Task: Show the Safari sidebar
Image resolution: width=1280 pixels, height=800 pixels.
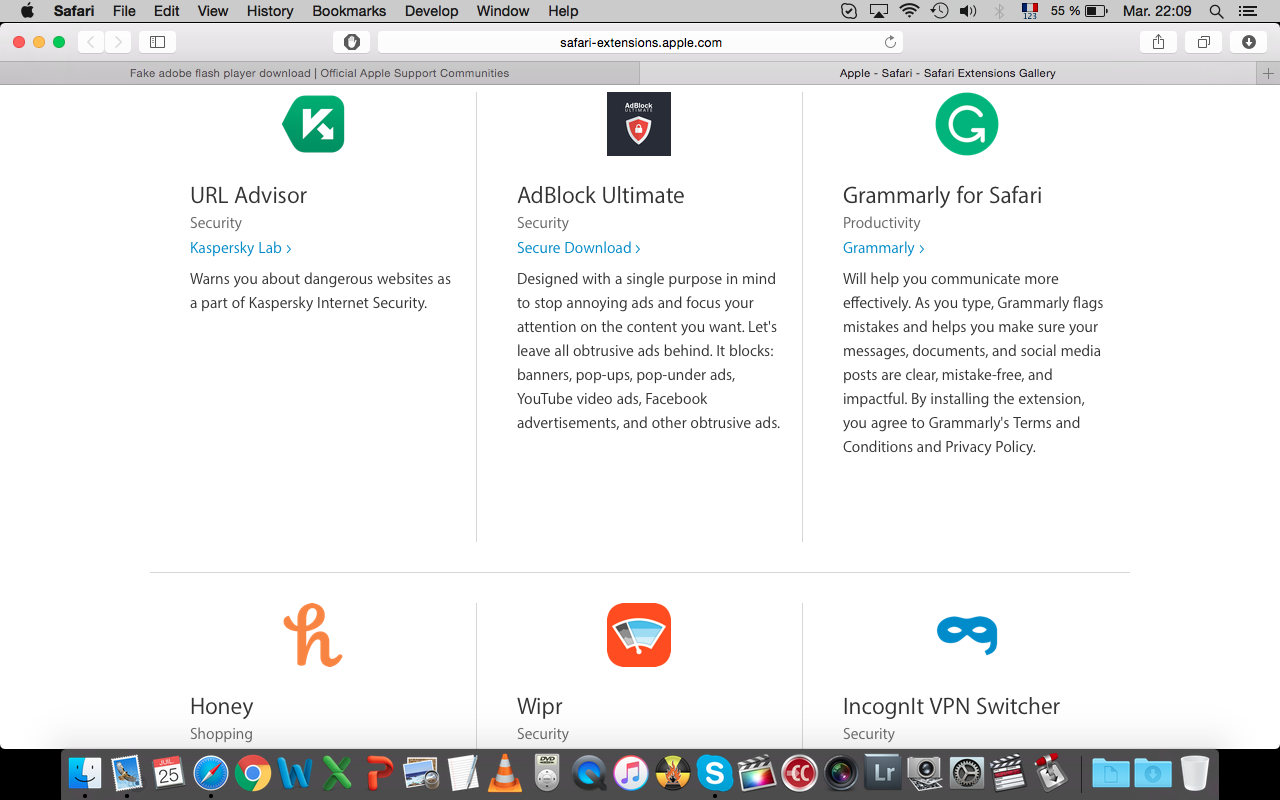Action: tap(157, 42)
